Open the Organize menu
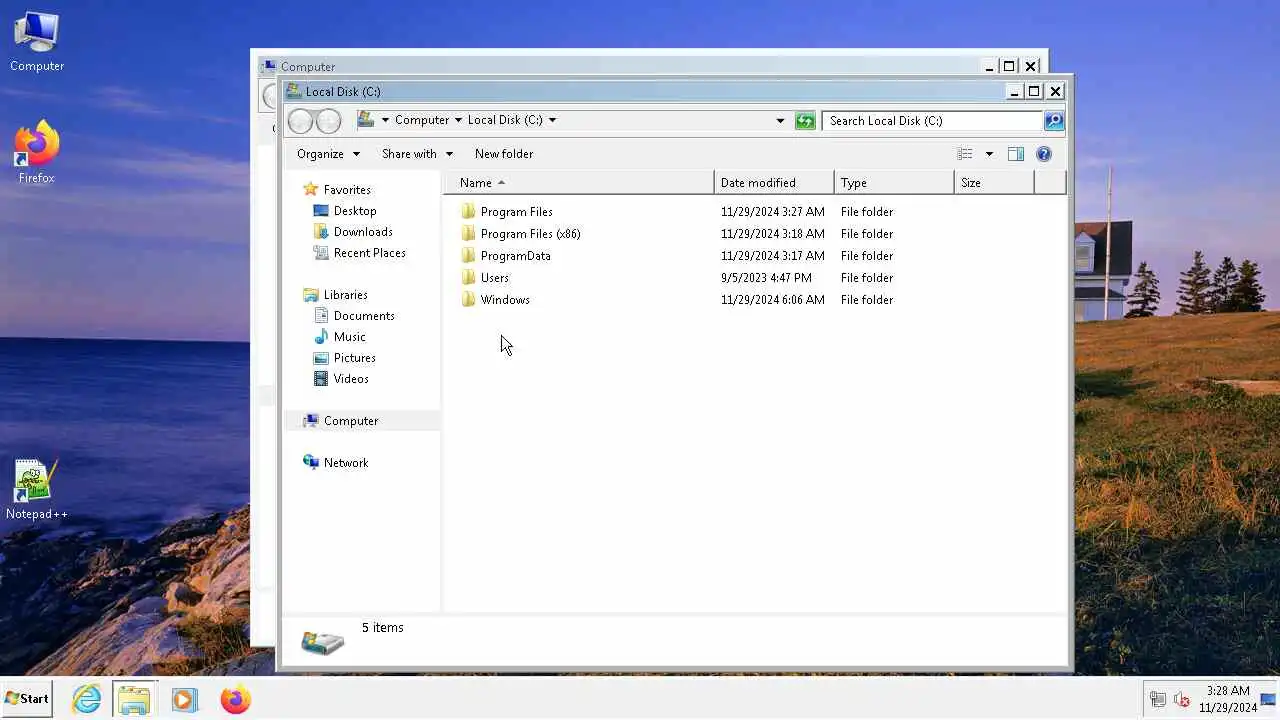The height and width of the screenshot is (720, 1280). coord(328,154)
